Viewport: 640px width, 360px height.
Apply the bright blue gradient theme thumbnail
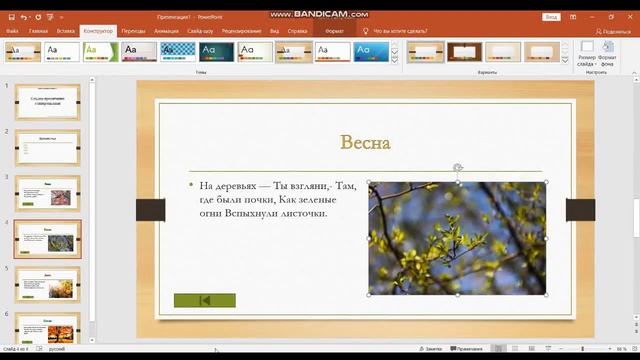[x=371, y=52]
